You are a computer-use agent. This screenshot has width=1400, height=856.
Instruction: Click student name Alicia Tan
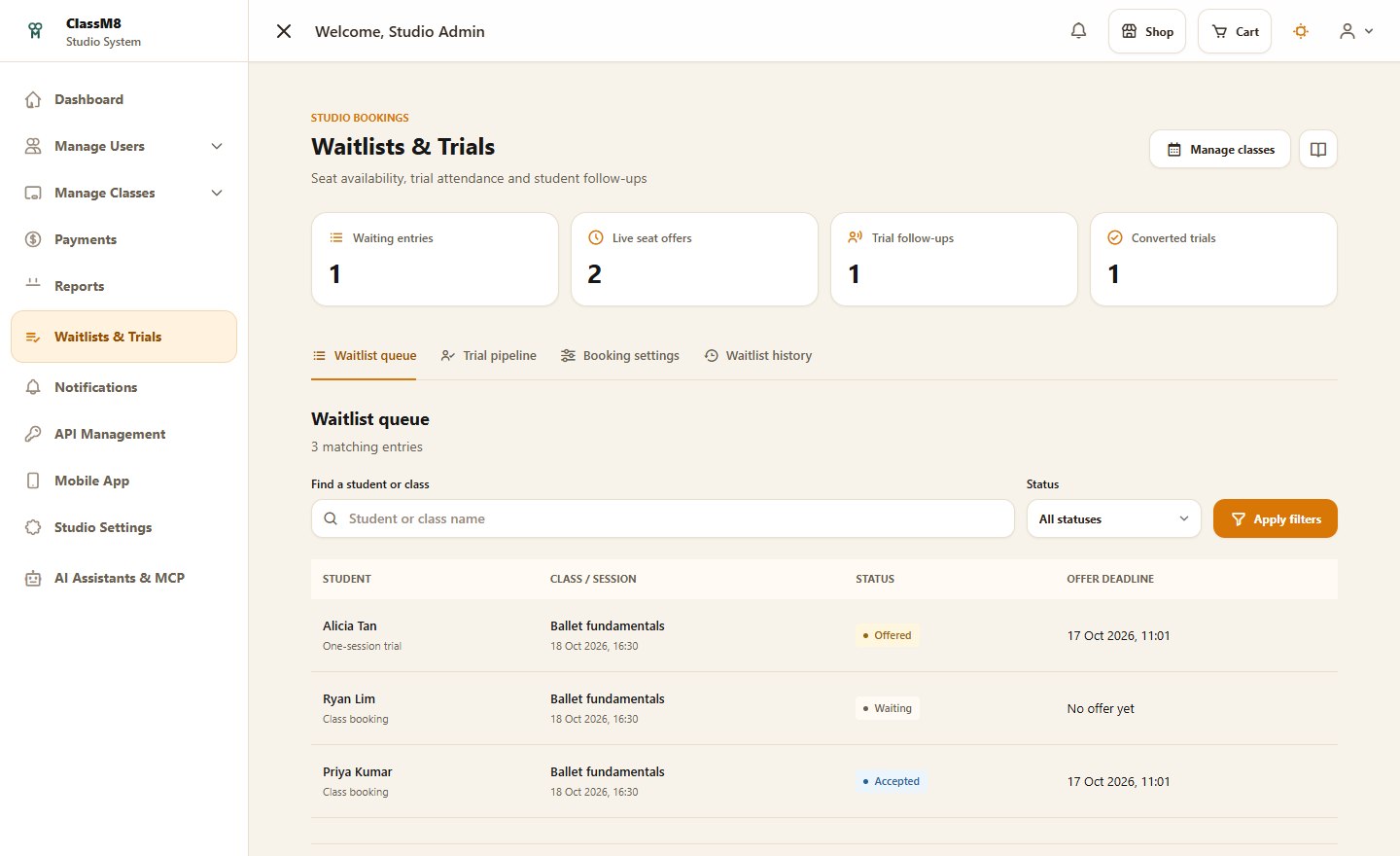point(350,626)
